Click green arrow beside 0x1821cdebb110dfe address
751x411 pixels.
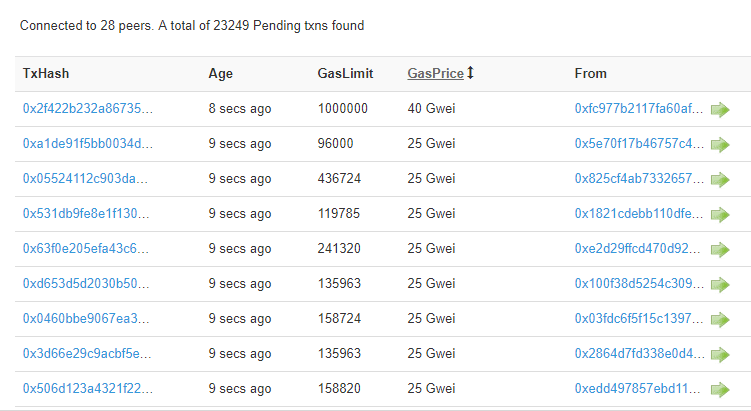click(720, 215)
